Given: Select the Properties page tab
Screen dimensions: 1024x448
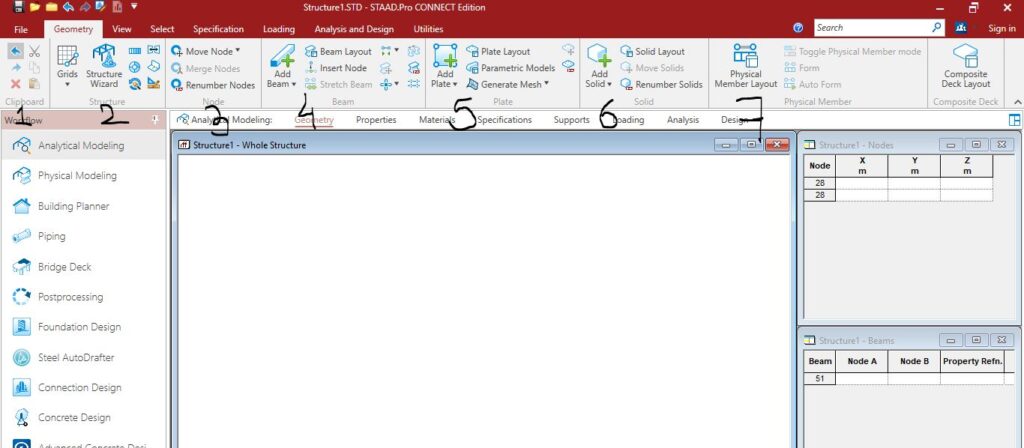Looking at the screenshot, I should tap(376, 120).
